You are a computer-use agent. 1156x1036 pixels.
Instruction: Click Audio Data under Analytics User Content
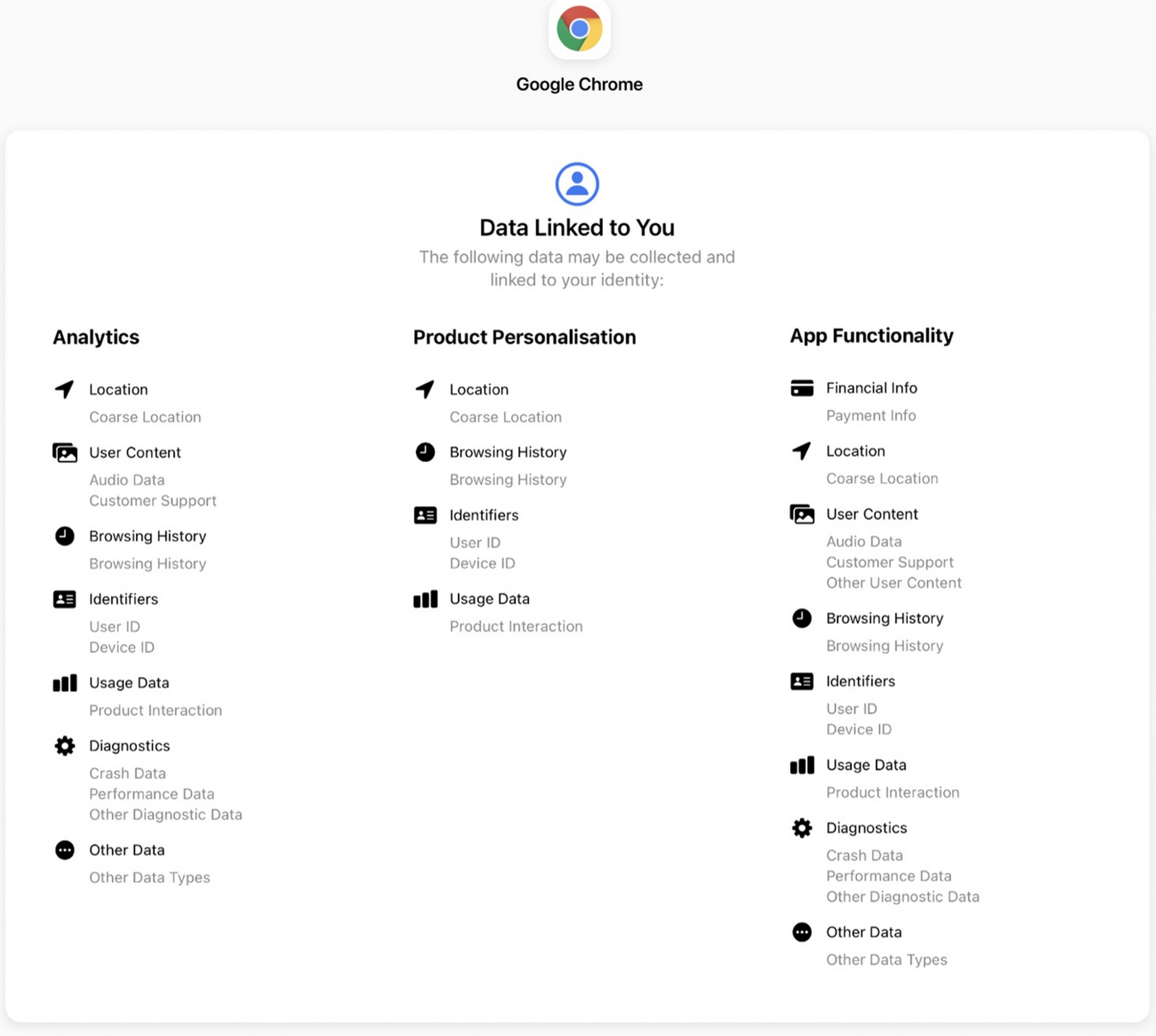(127, 480)
